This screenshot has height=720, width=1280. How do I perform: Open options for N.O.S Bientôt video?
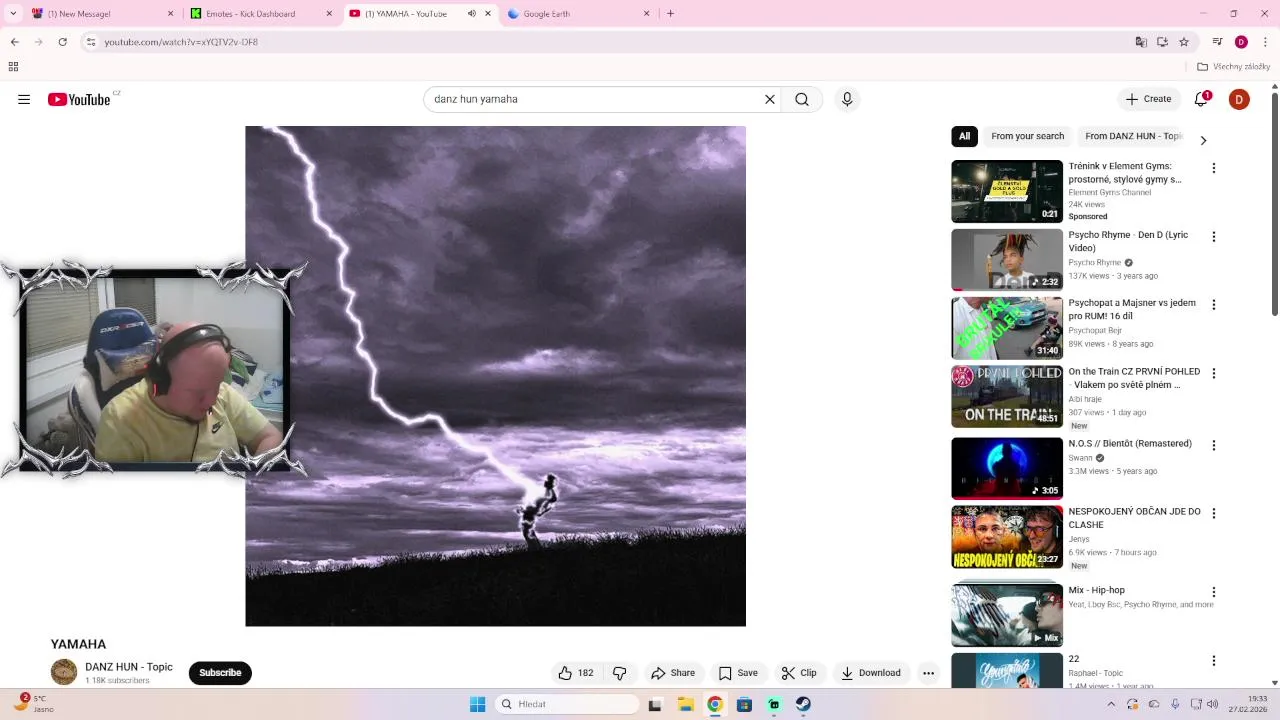click(x=1214, y=445)
